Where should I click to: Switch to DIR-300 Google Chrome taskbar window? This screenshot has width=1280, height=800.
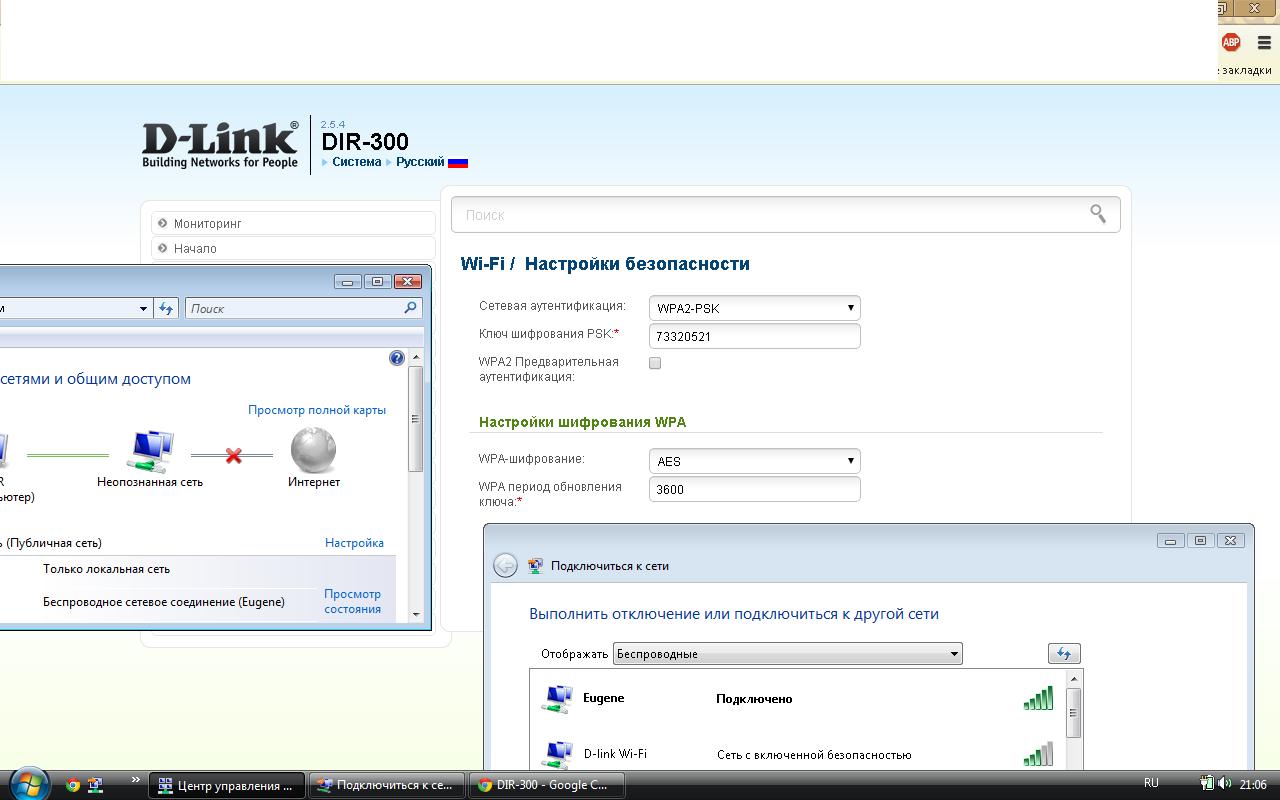click(x=547, y=785)
